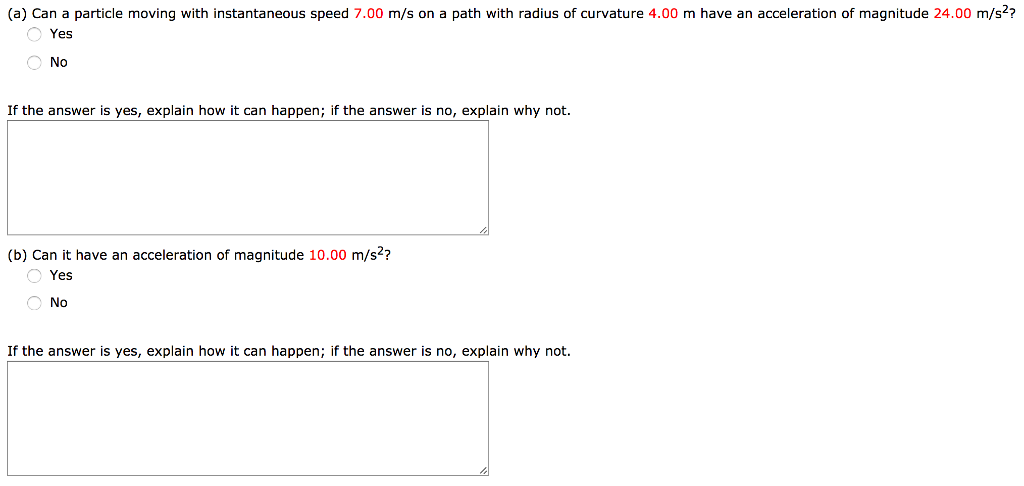The height and width of the screenshot is (486, 1024).
Task: Select the Yes radio button for part (a)
Action: click(35, 34)
